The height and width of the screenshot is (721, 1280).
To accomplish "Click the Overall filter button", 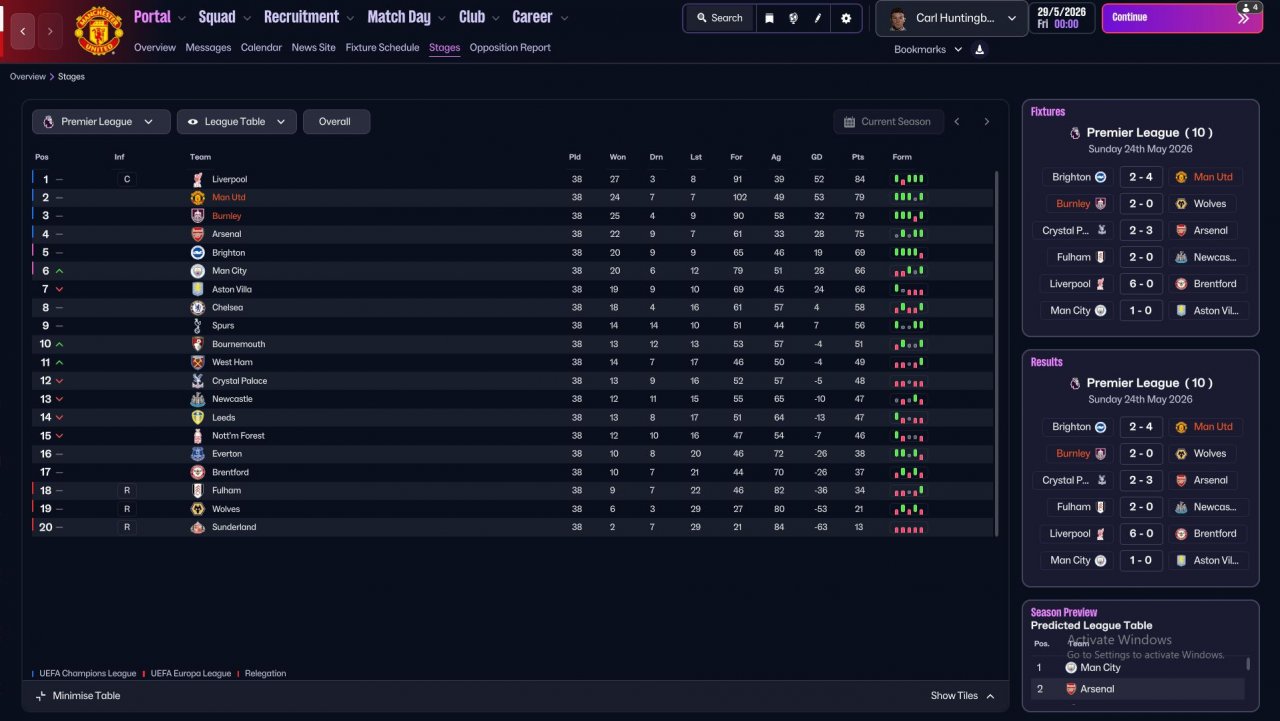I will (x=336, y=122).
